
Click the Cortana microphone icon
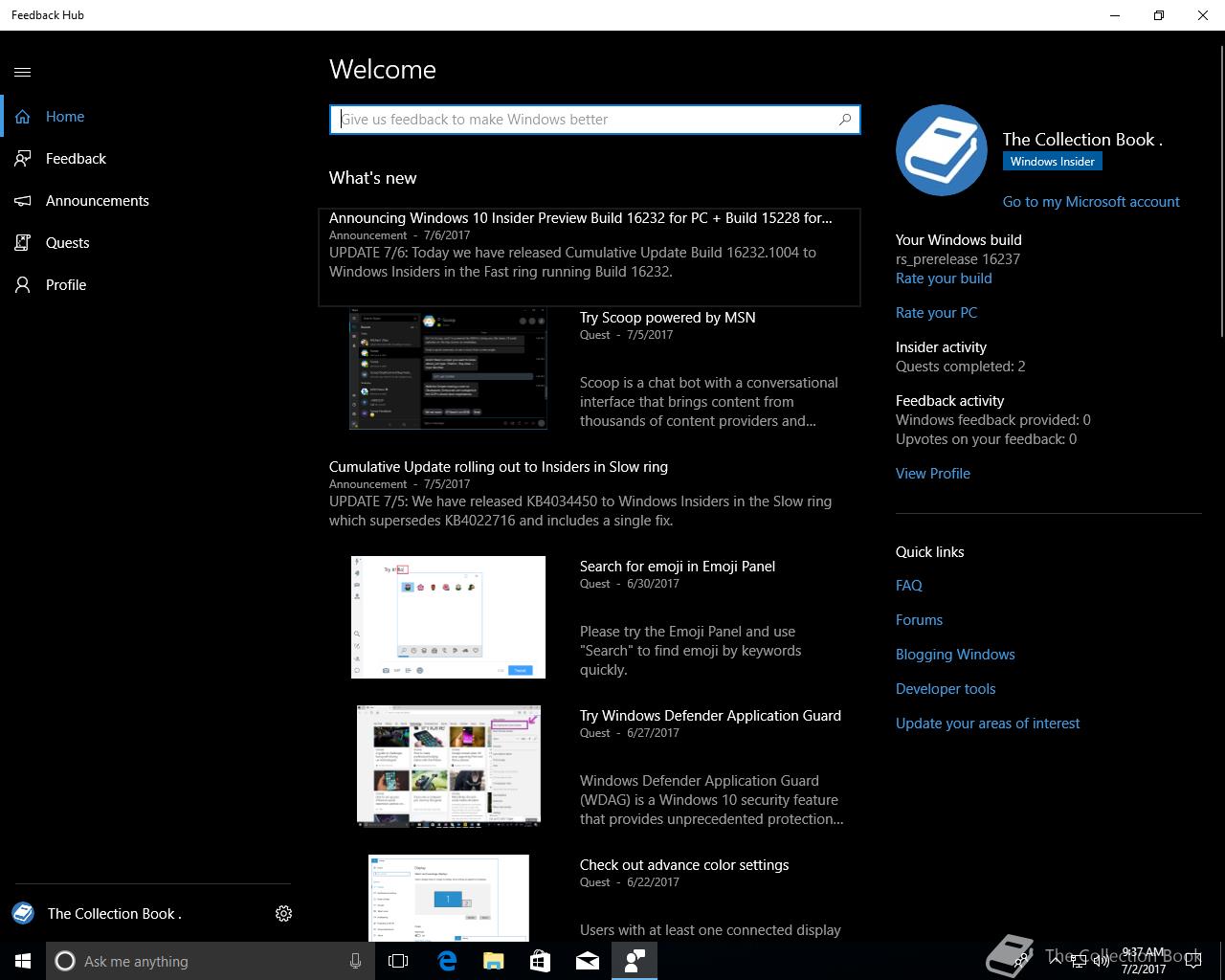coord(355,961)
